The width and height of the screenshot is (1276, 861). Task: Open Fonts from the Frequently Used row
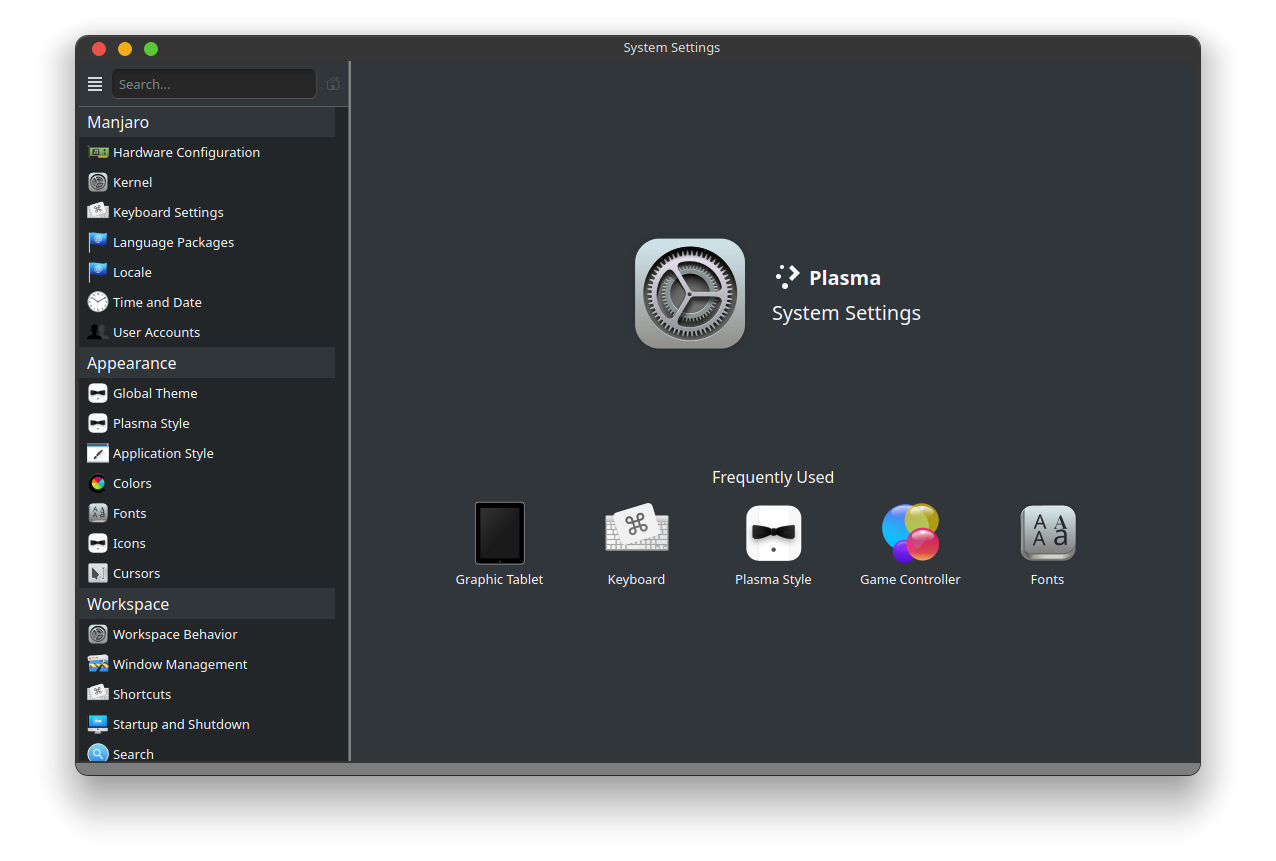(1047, 544)
